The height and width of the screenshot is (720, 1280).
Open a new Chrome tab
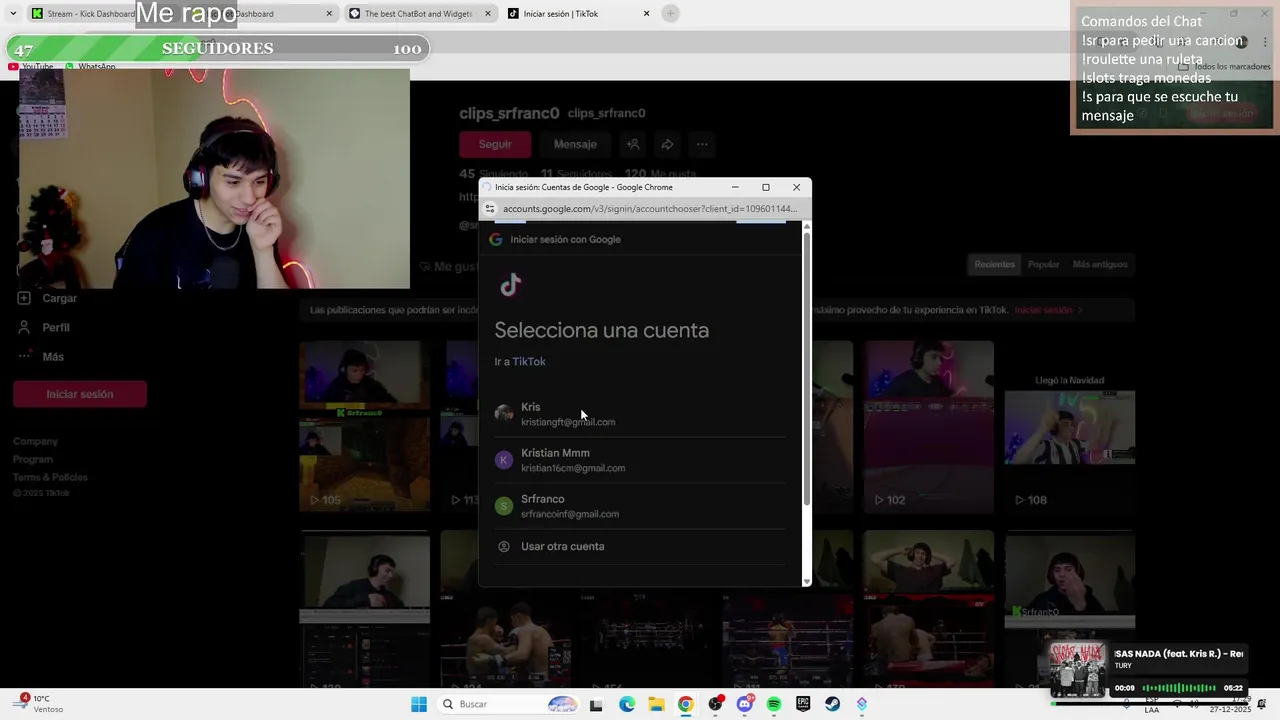[670, 13]
